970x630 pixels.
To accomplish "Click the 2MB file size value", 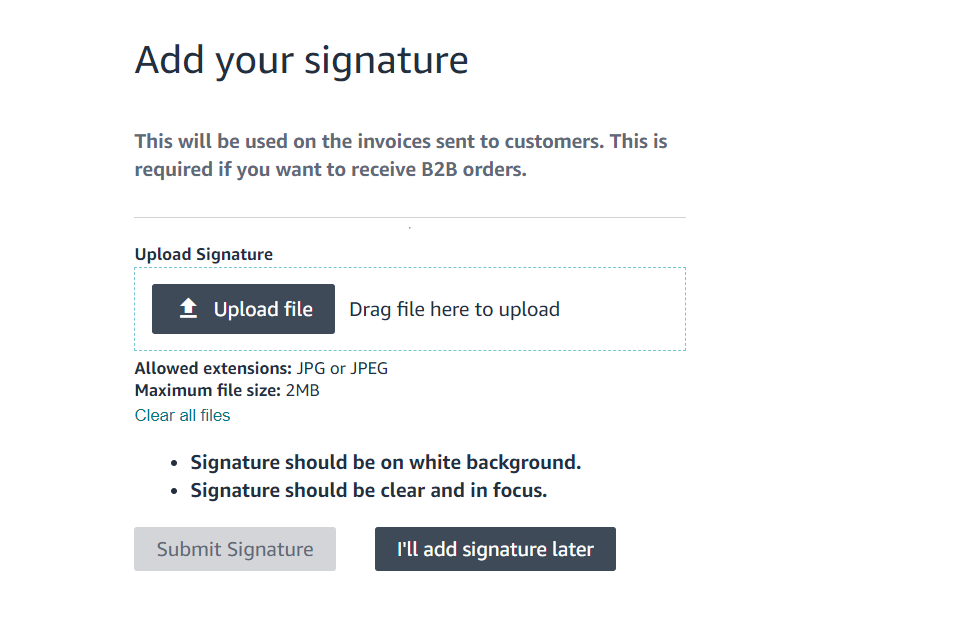I will point(302,390).
